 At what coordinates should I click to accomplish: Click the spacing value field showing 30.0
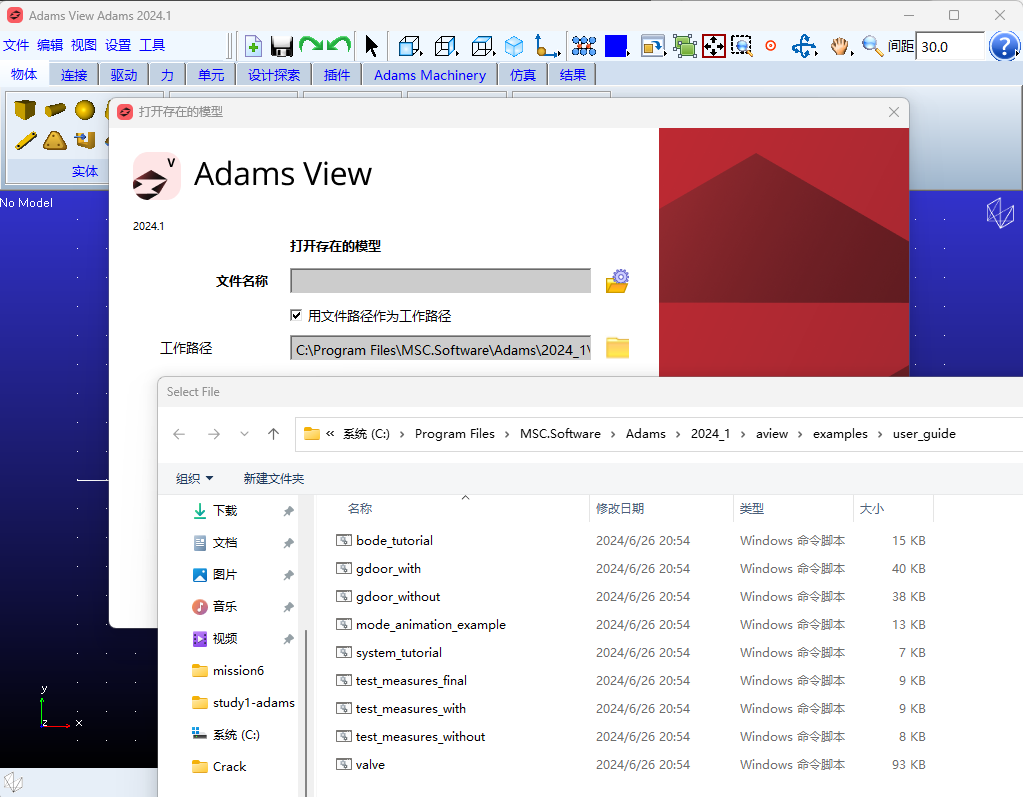point(949,46)
